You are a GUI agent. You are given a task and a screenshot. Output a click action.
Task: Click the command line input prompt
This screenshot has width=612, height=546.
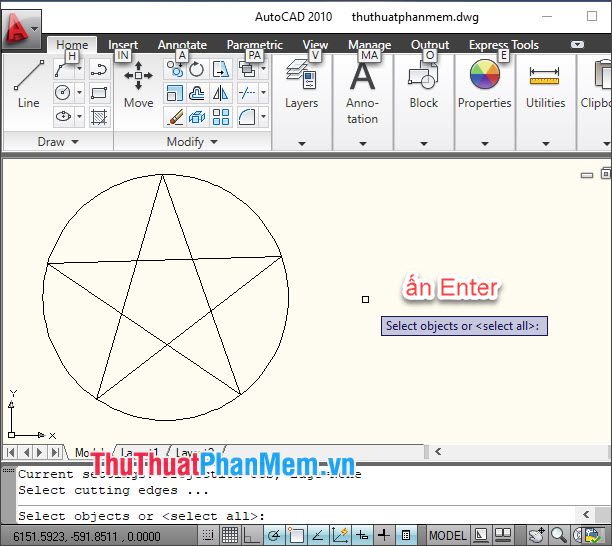[297, 516]
